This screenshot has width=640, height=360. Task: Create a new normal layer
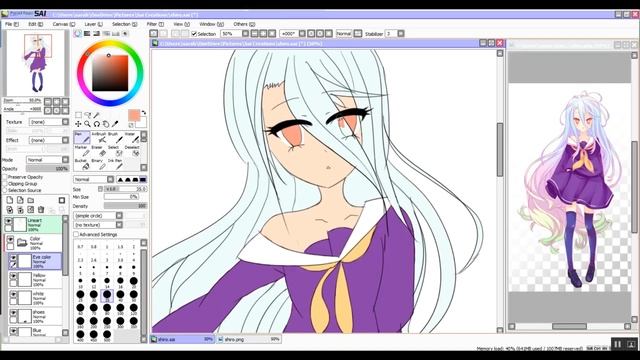pos(10,200)
